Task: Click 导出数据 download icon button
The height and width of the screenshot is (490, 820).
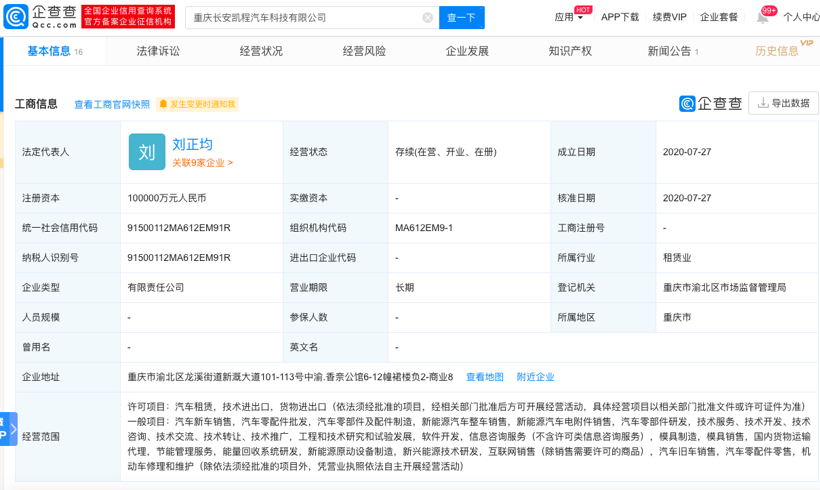Action: 783,103
